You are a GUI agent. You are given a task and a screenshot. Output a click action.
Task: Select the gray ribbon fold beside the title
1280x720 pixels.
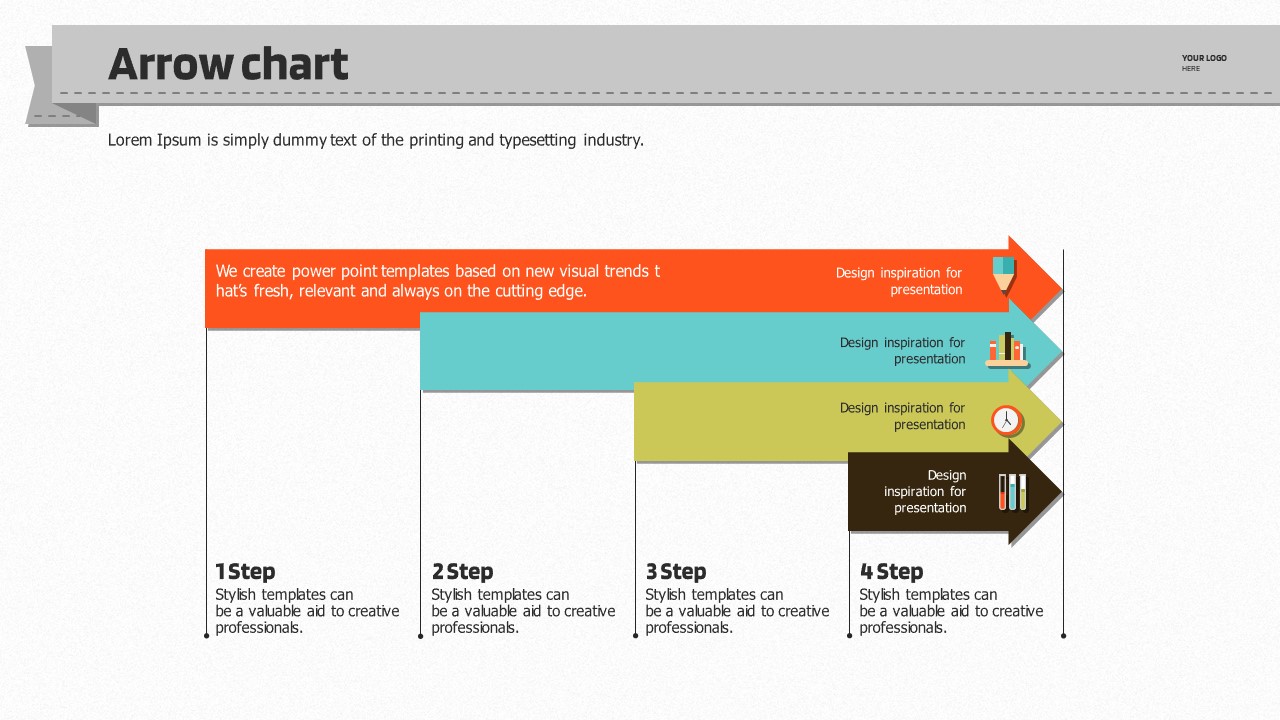coord(40,86)
